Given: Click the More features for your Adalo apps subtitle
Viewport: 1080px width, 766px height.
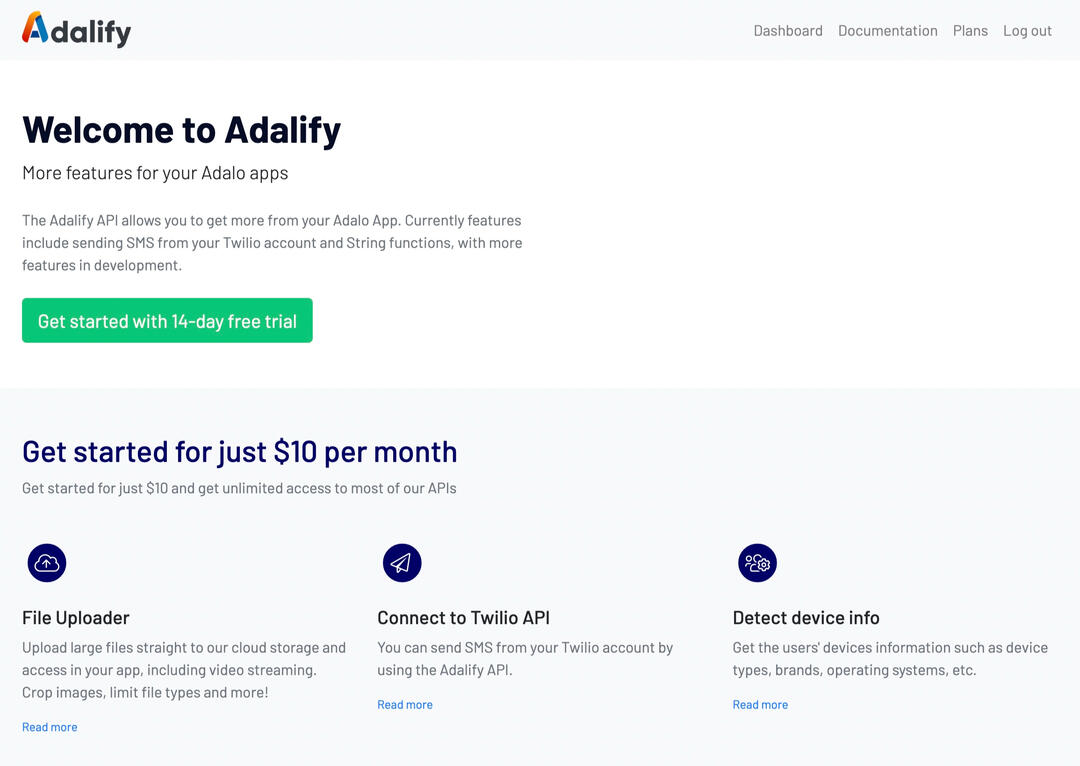Looking at the screenshot, I should [155, 173].
